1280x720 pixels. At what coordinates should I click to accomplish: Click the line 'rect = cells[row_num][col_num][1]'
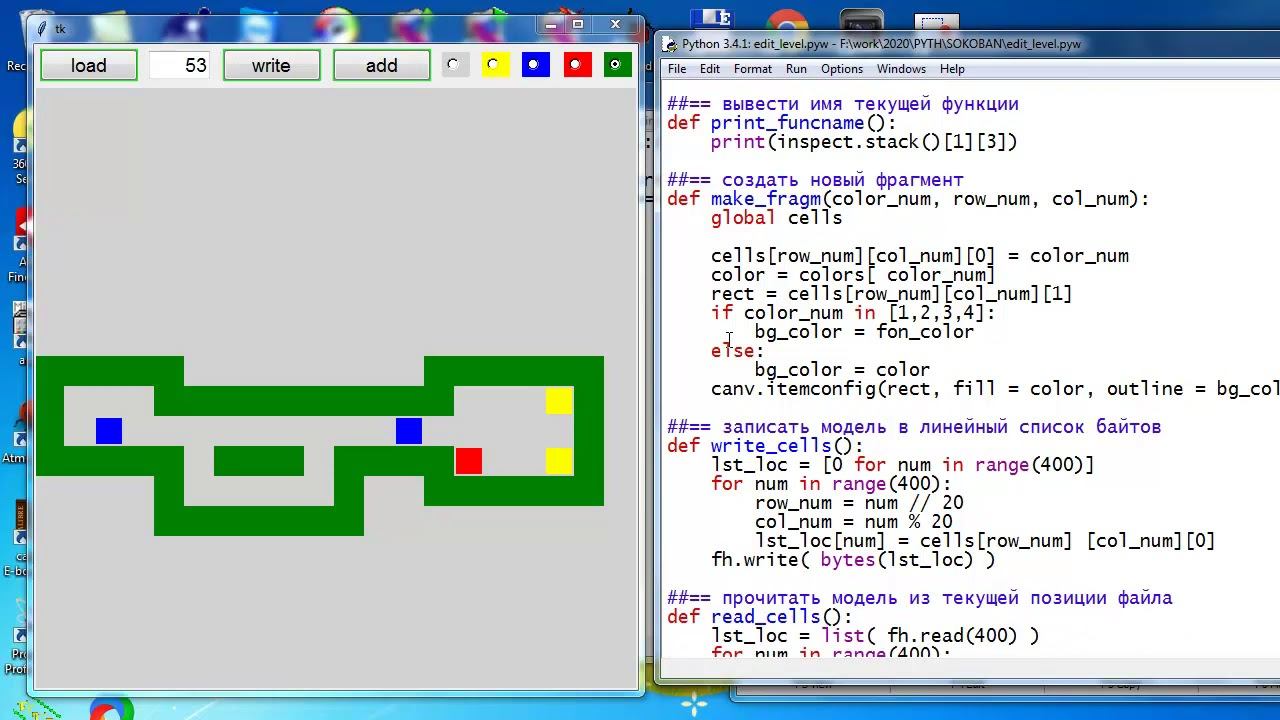[891, 294]
